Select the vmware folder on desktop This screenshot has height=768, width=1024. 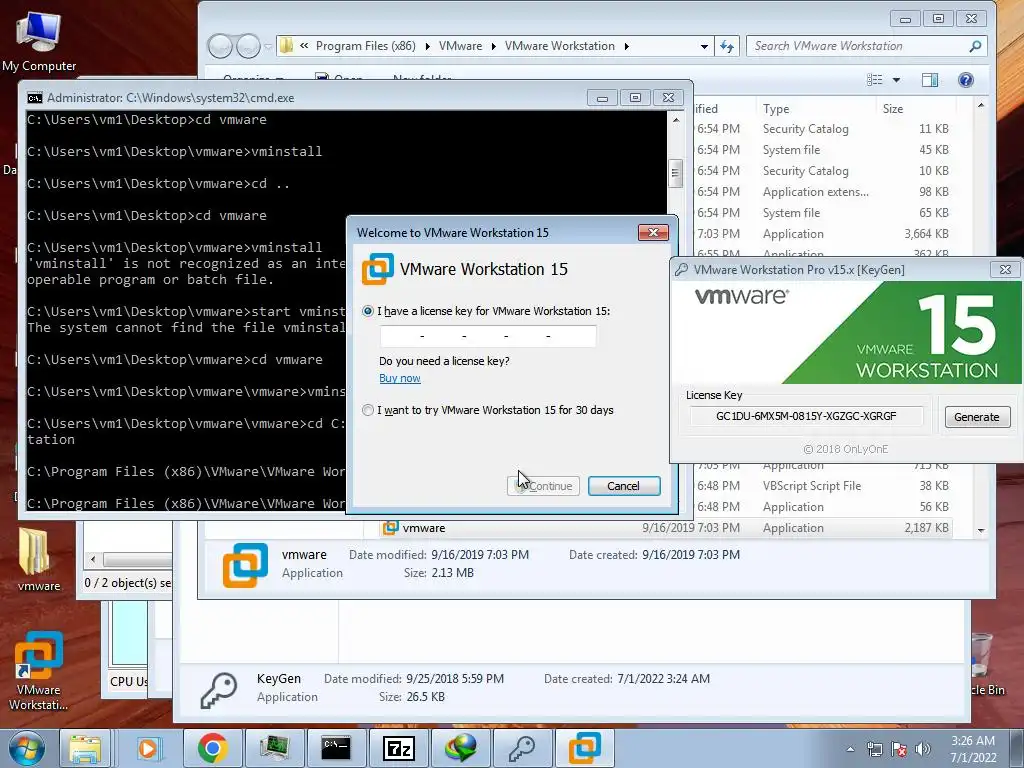(x=38, y=560)
